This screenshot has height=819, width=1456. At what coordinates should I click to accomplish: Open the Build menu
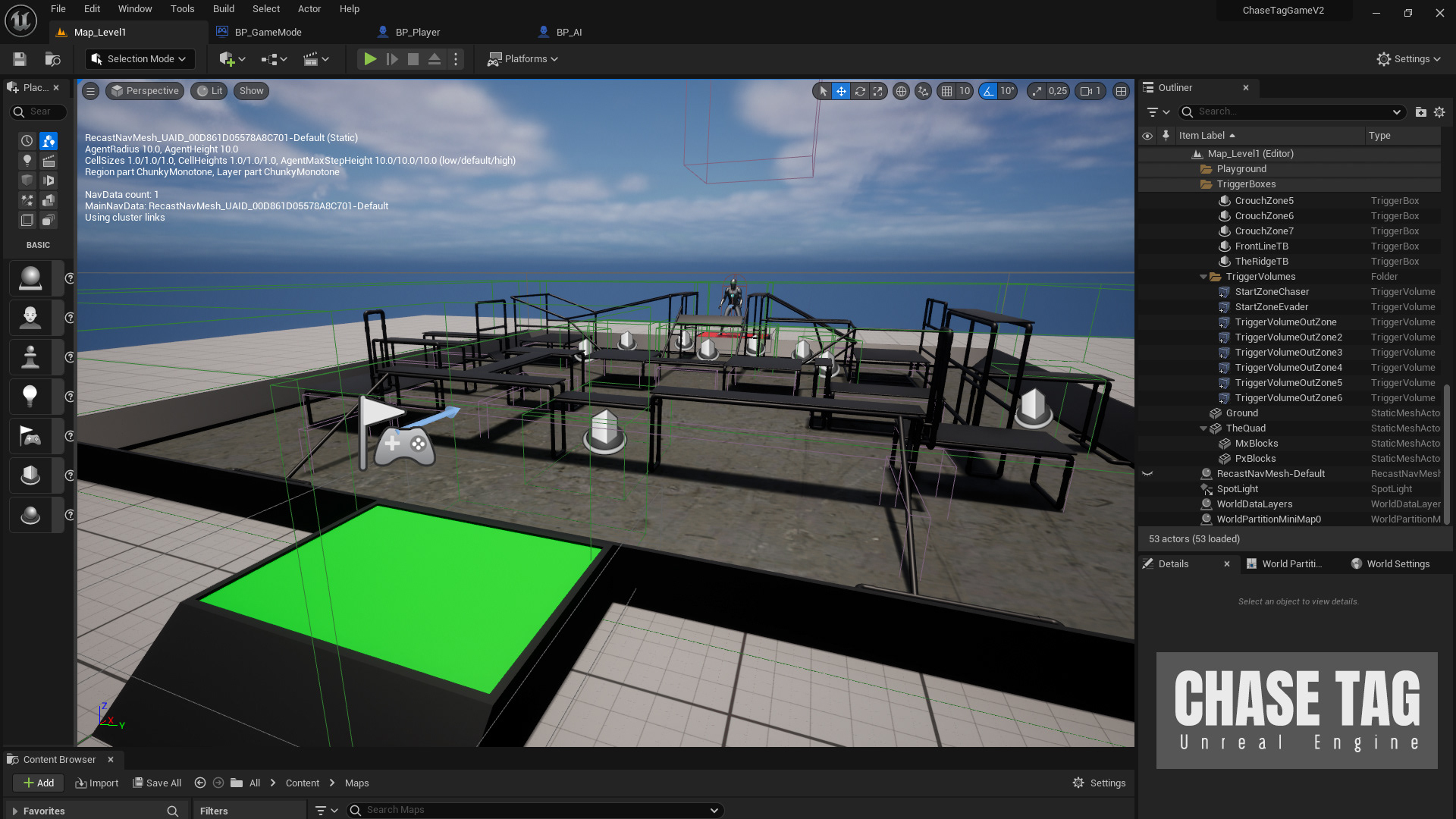point(223,9)
